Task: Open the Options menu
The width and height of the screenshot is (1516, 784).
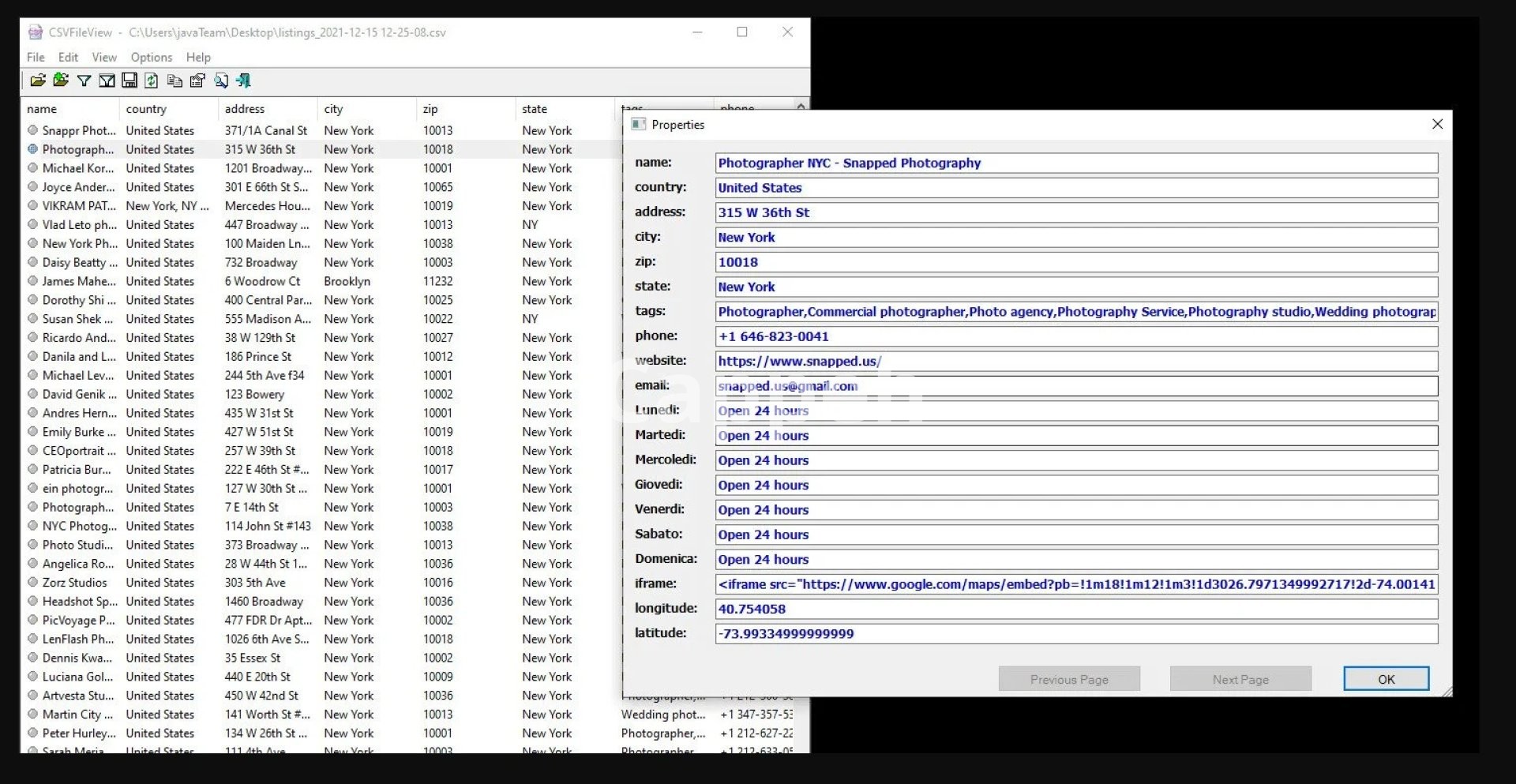Action: tap(151, 58)
